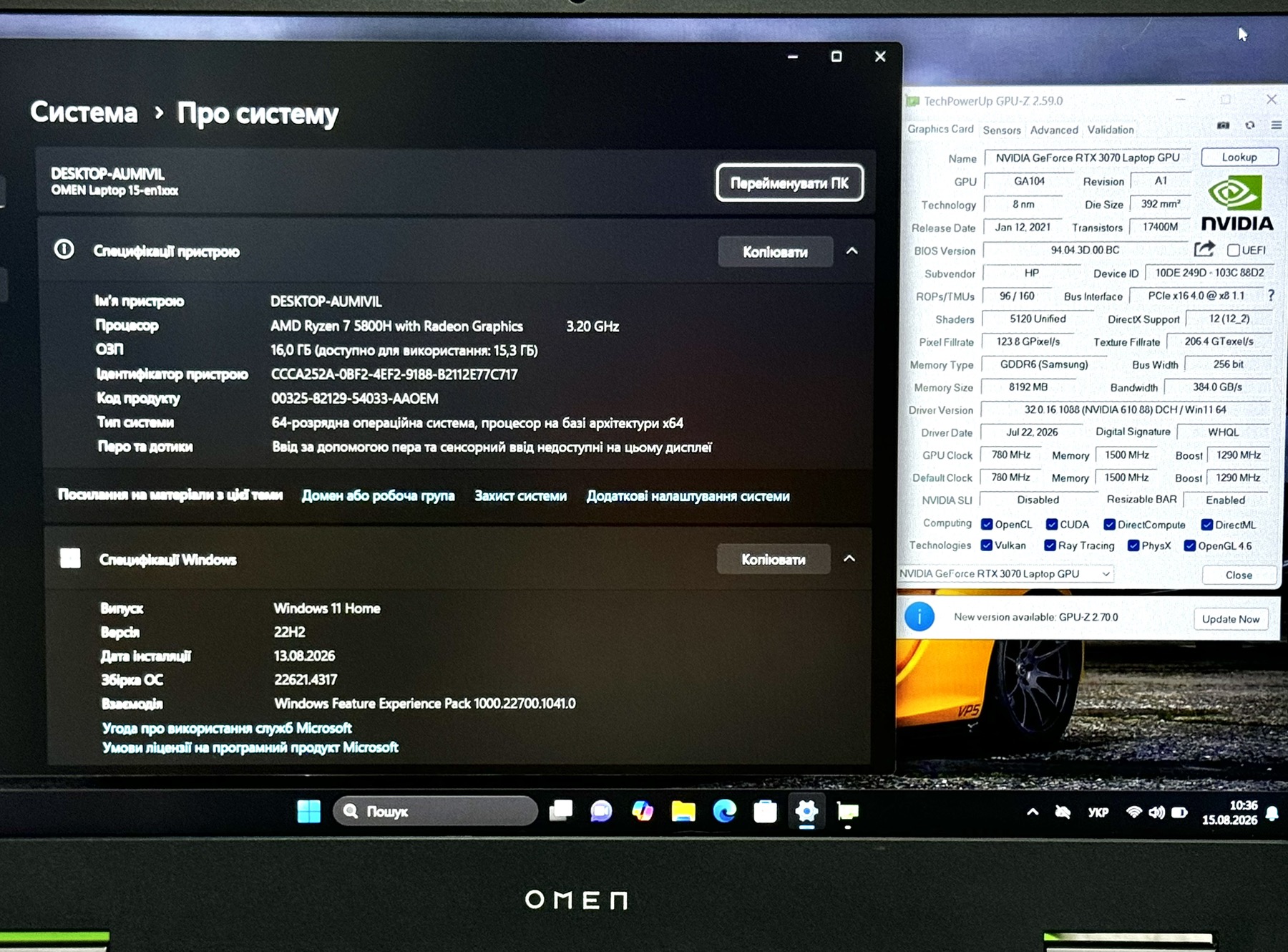Toggle the CUDA checkbox
The width and height of the screenshot is (1288, 952).
[x=1052, y=524]
